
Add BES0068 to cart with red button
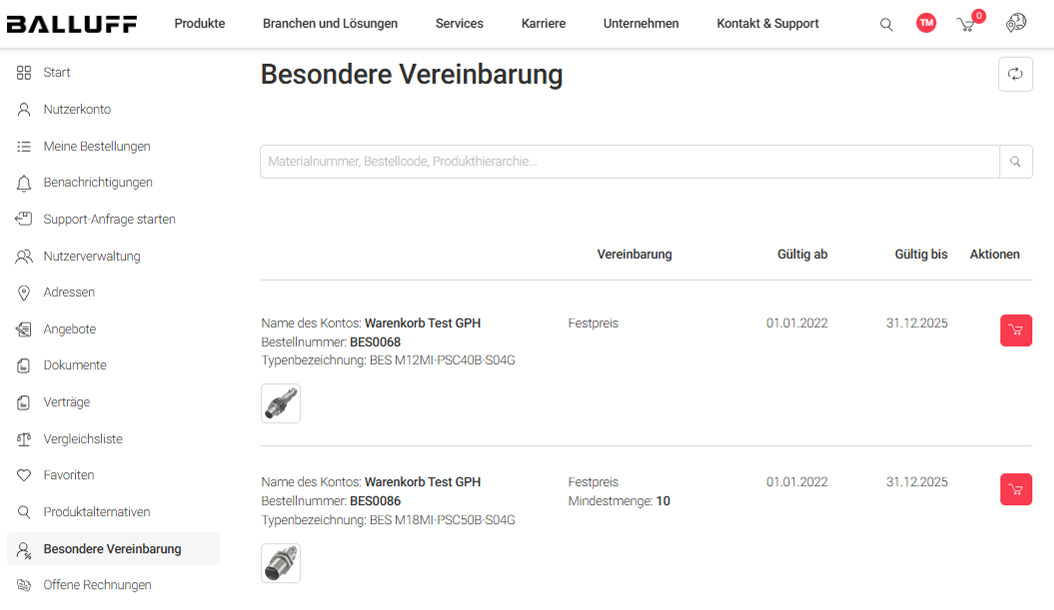click(x=1016, y=330)
